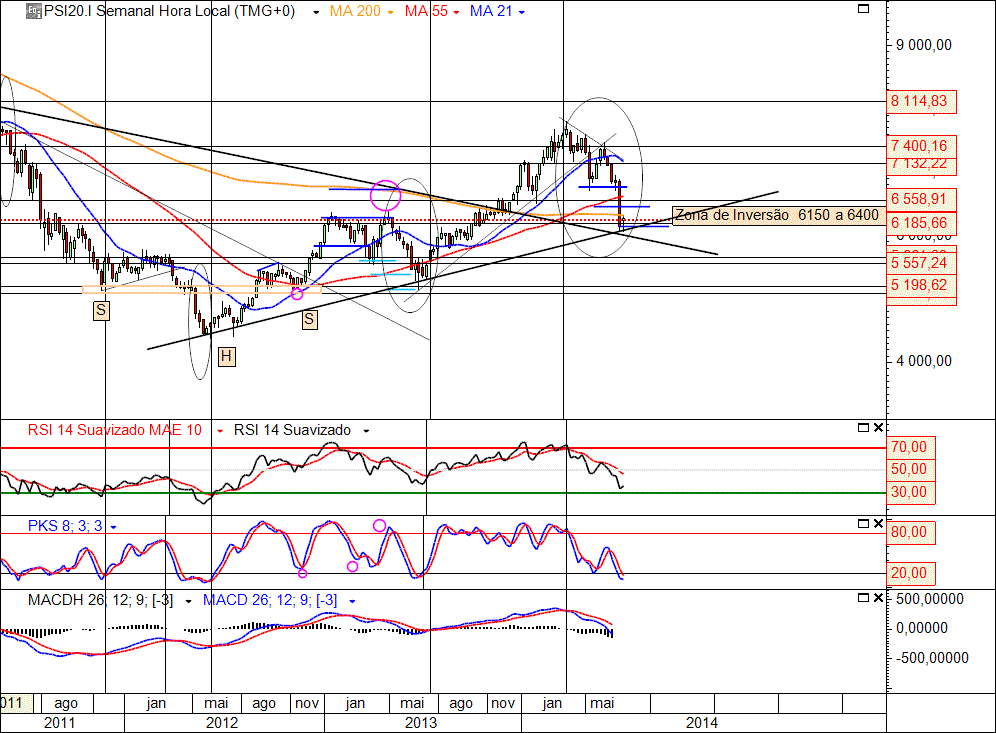996x733 pixels.
Task: Click the 5 557,24 price level tag
Action: coord(921,263)
